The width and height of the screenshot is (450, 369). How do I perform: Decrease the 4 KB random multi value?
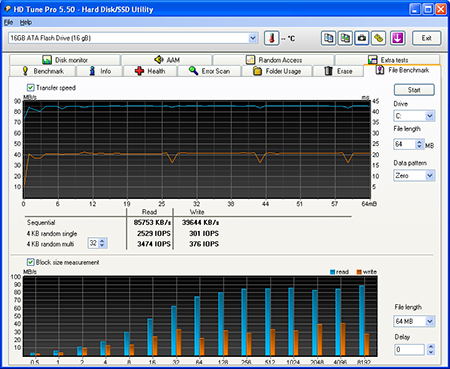[x=102, y=245]
